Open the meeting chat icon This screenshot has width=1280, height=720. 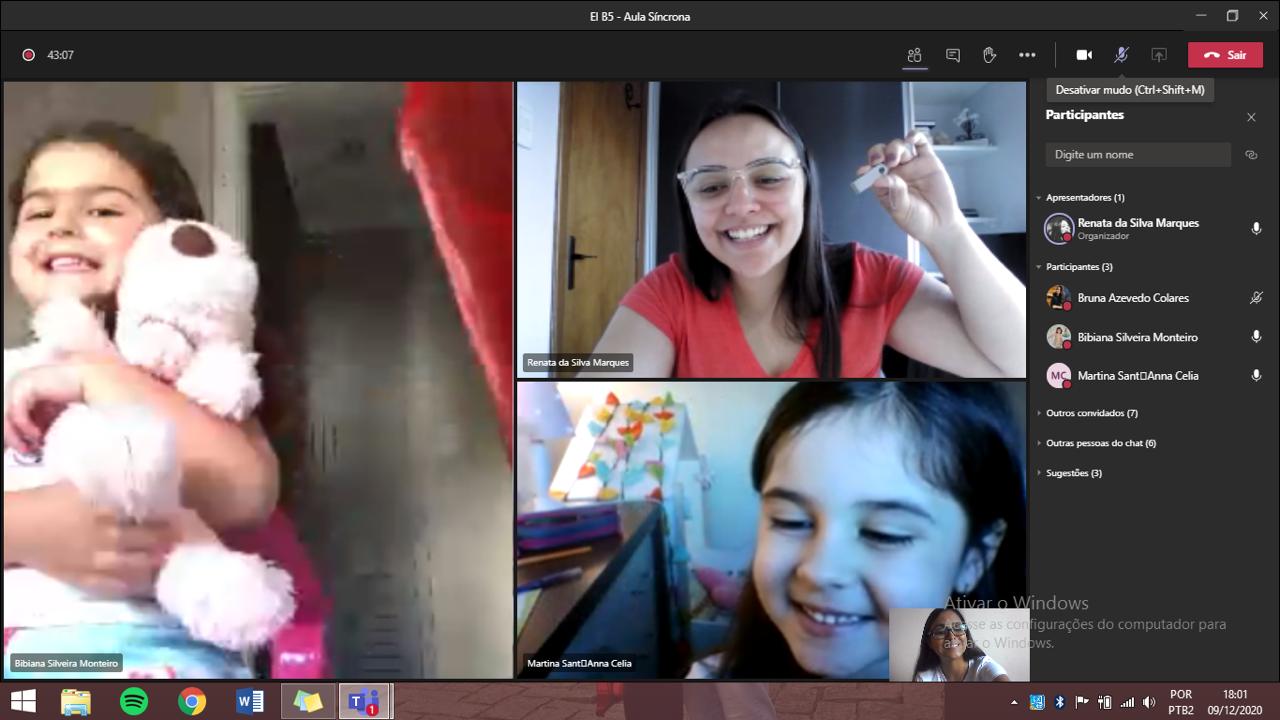point(953,55)
